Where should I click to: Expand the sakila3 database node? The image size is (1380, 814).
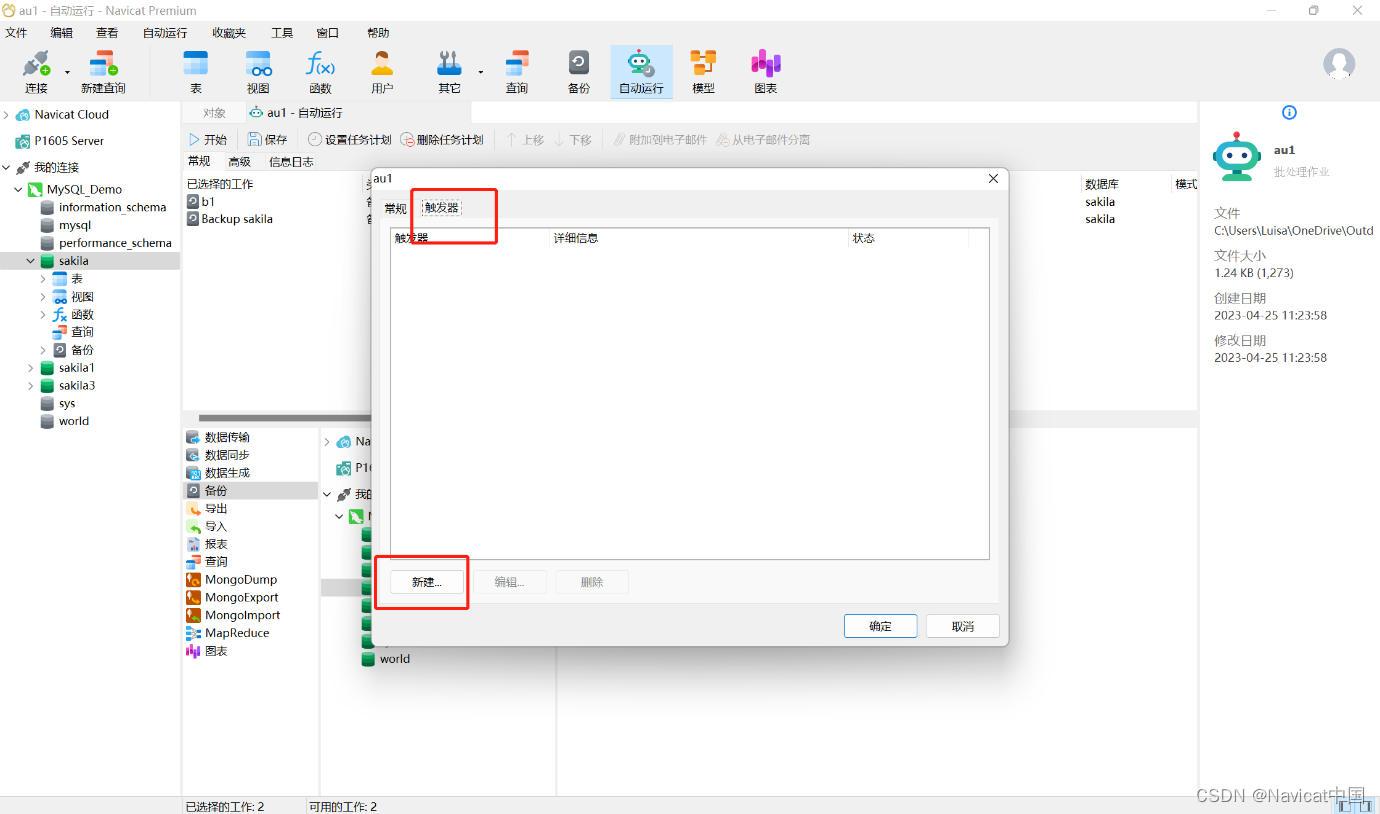pyautogui.click(x=31, y=386)
